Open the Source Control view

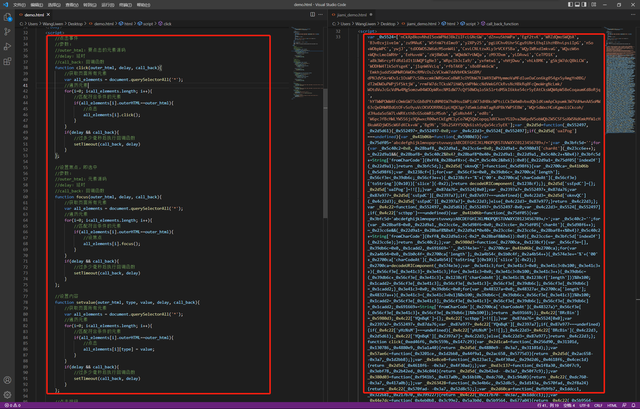tap(7, 32)
